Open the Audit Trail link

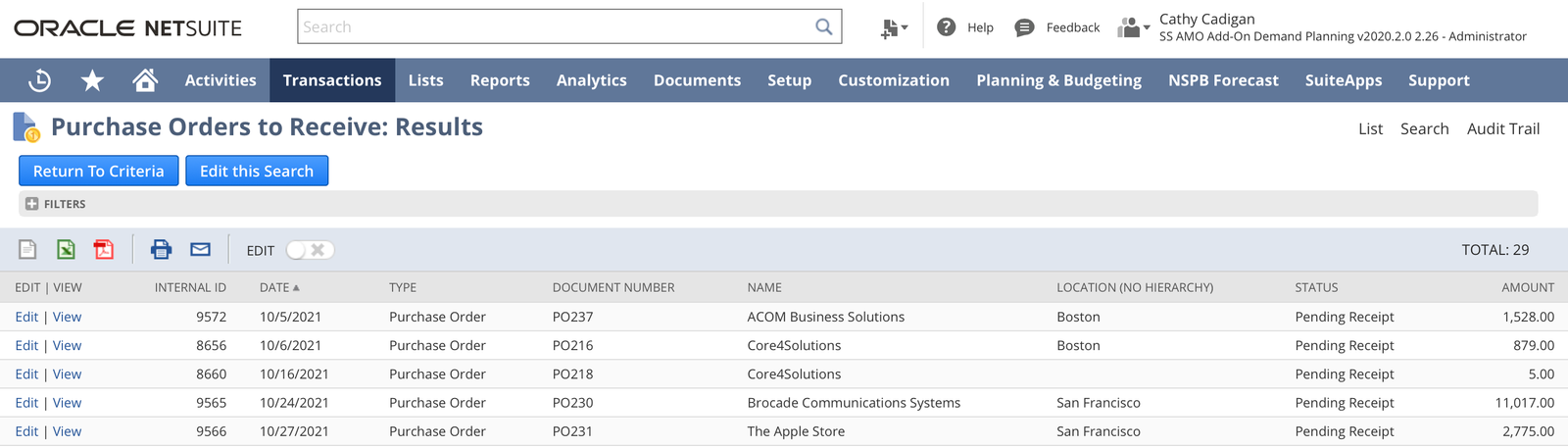coord(1503,128)
